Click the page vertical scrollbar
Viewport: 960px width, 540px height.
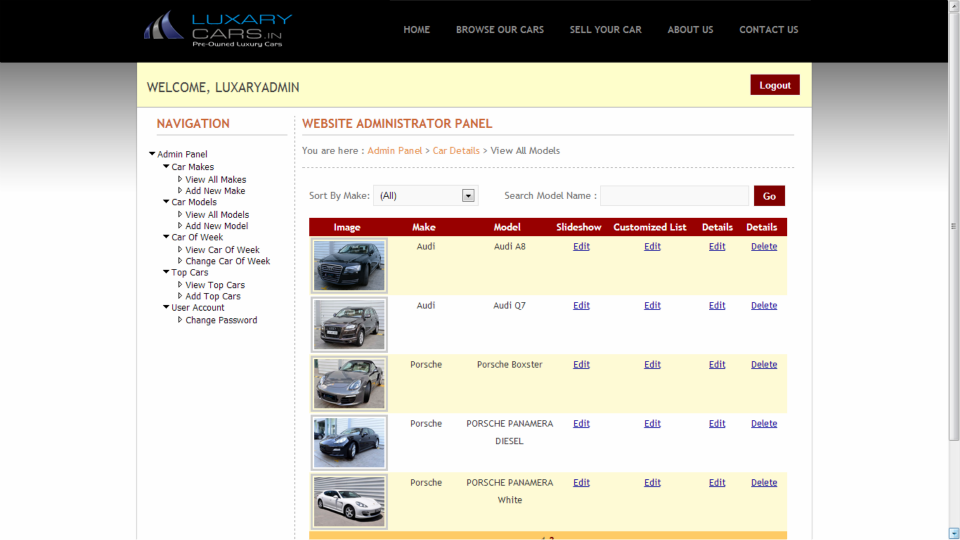tap(954, 226)
